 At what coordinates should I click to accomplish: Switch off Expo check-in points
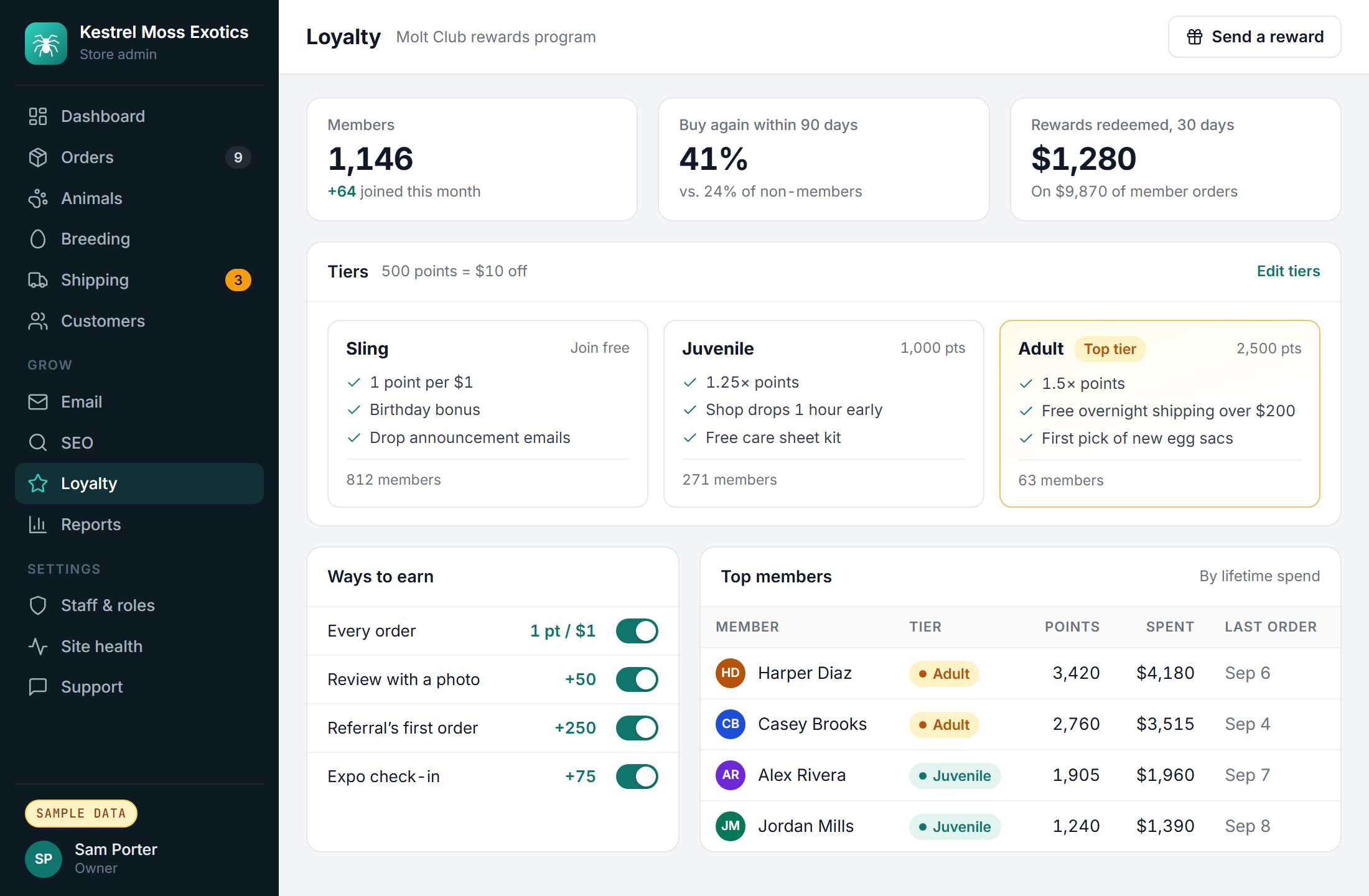click(637, 777)
